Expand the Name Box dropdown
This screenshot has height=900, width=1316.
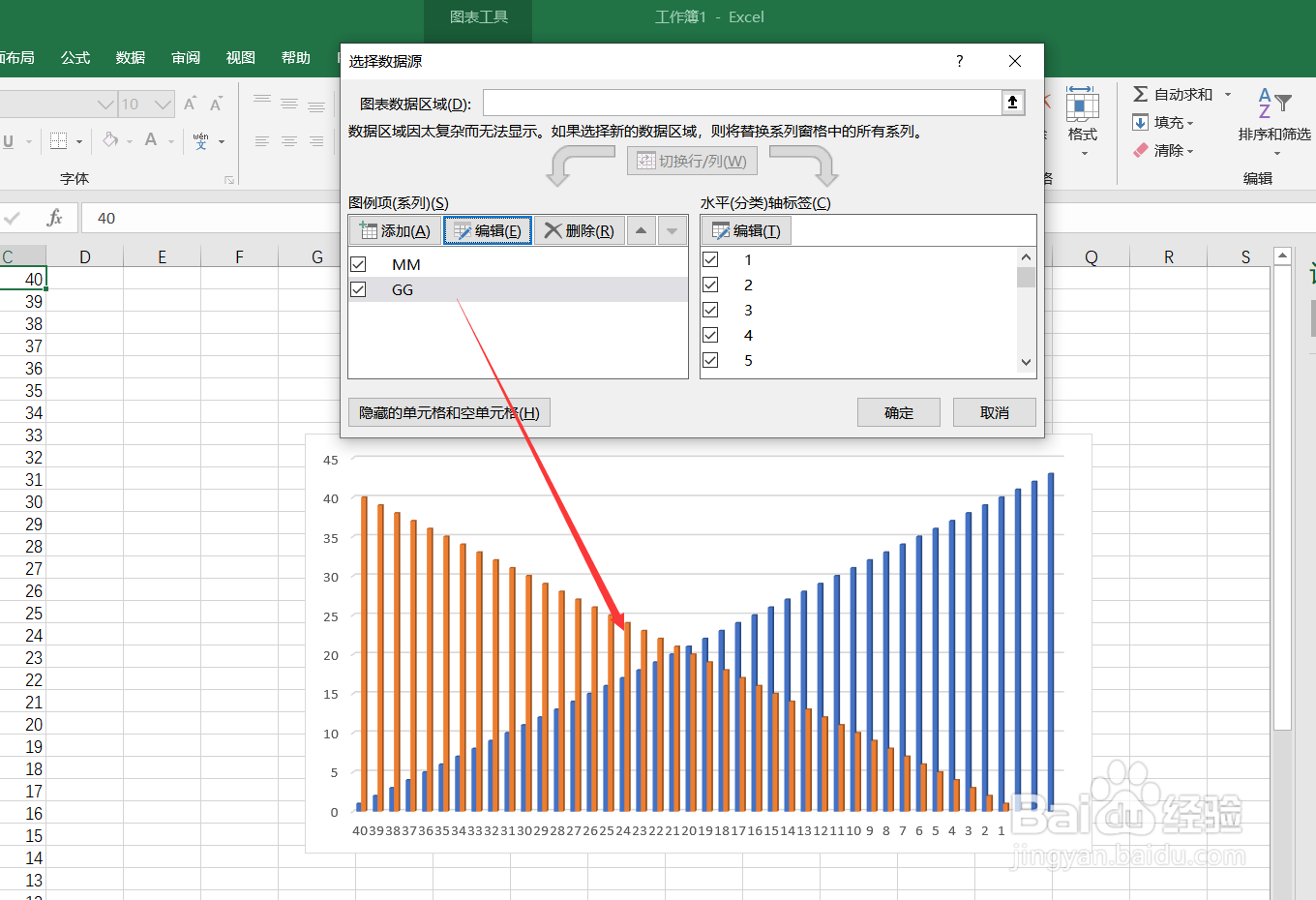pyautogui.click(x=105, y=104)
